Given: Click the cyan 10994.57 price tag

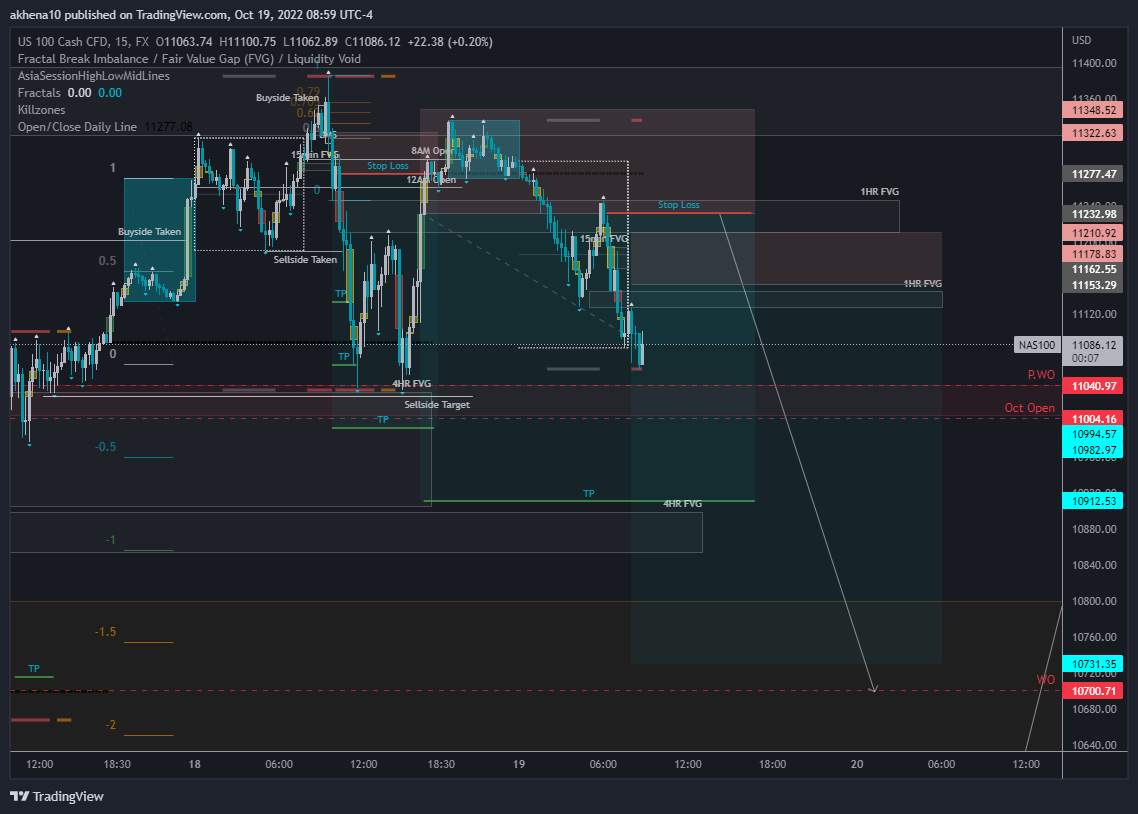Looking at the screenshot, I should (1094, 434).
